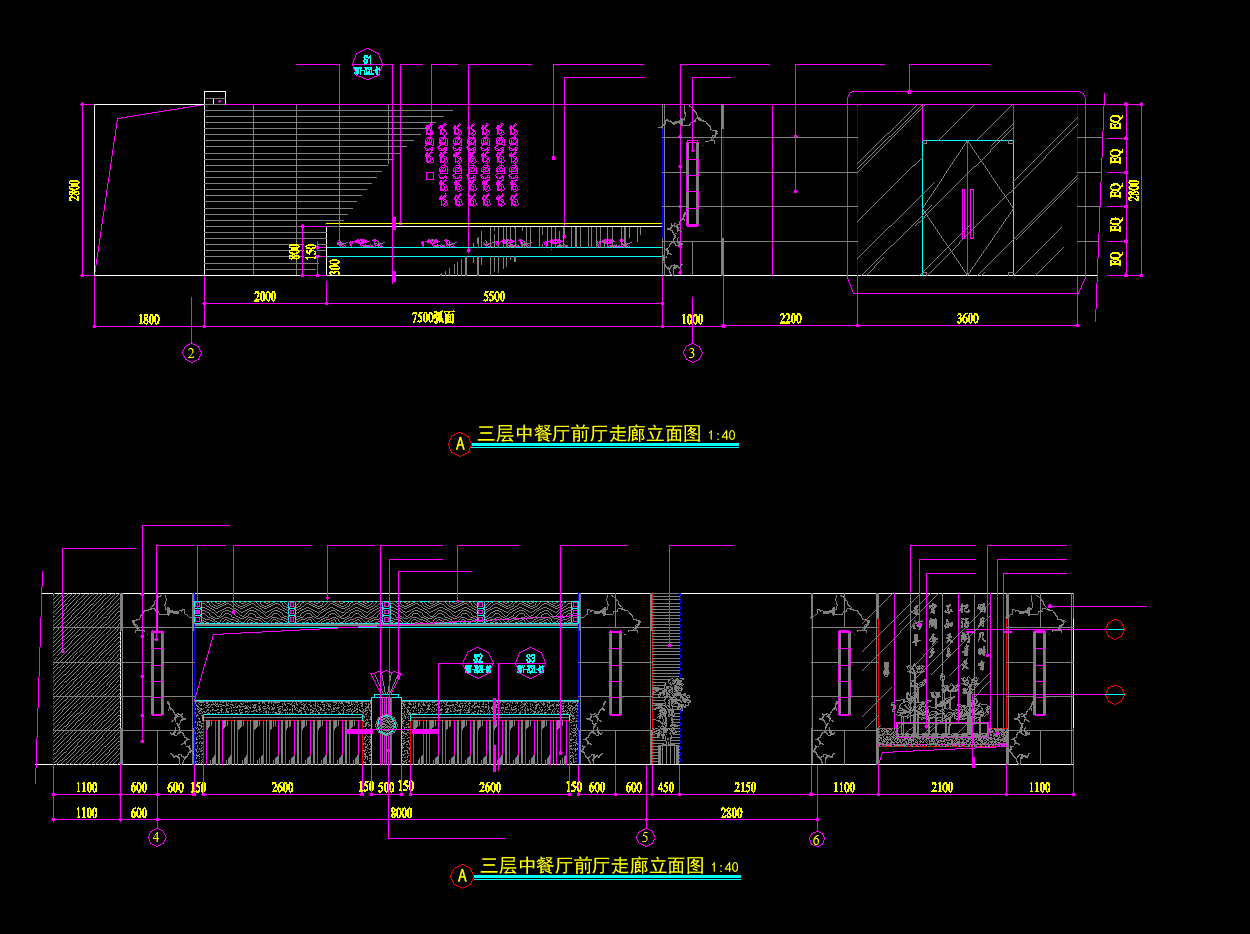This screenshot has height=934, width=1250.
Task: Select the glass double door handle
Action: pos(967,214)
